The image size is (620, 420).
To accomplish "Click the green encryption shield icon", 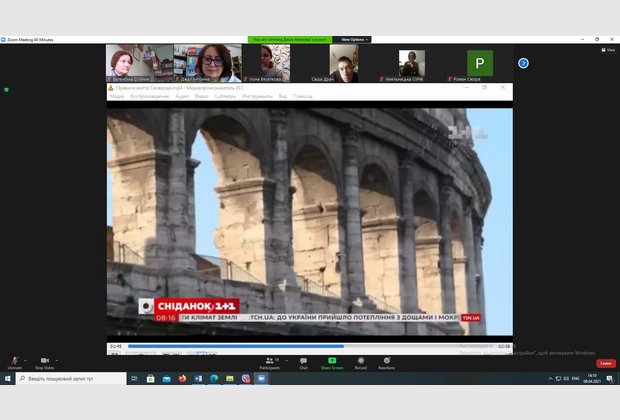I will [6, 89].
